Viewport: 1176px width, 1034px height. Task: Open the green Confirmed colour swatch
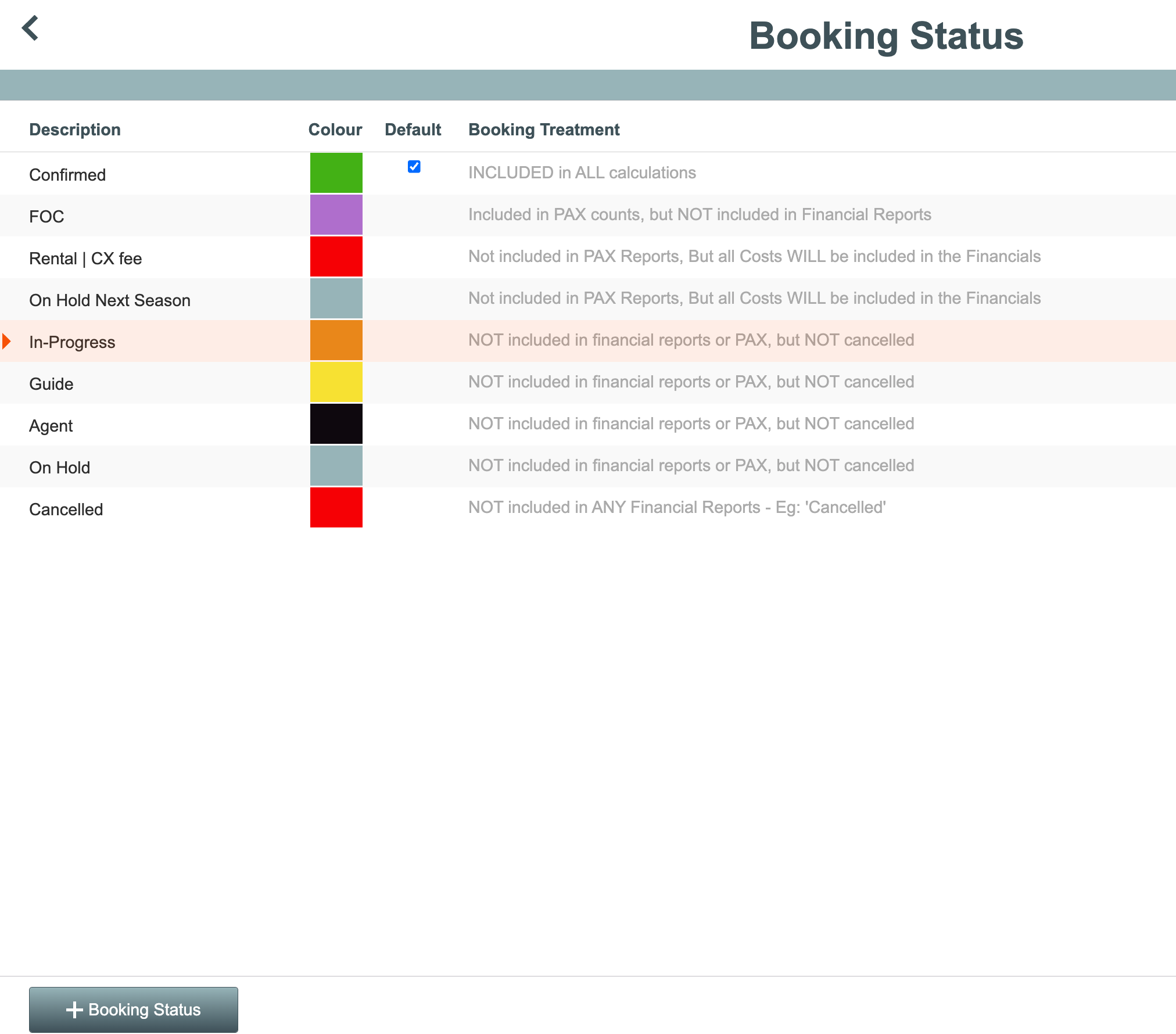pyautogui.click(x=336, y=173)
